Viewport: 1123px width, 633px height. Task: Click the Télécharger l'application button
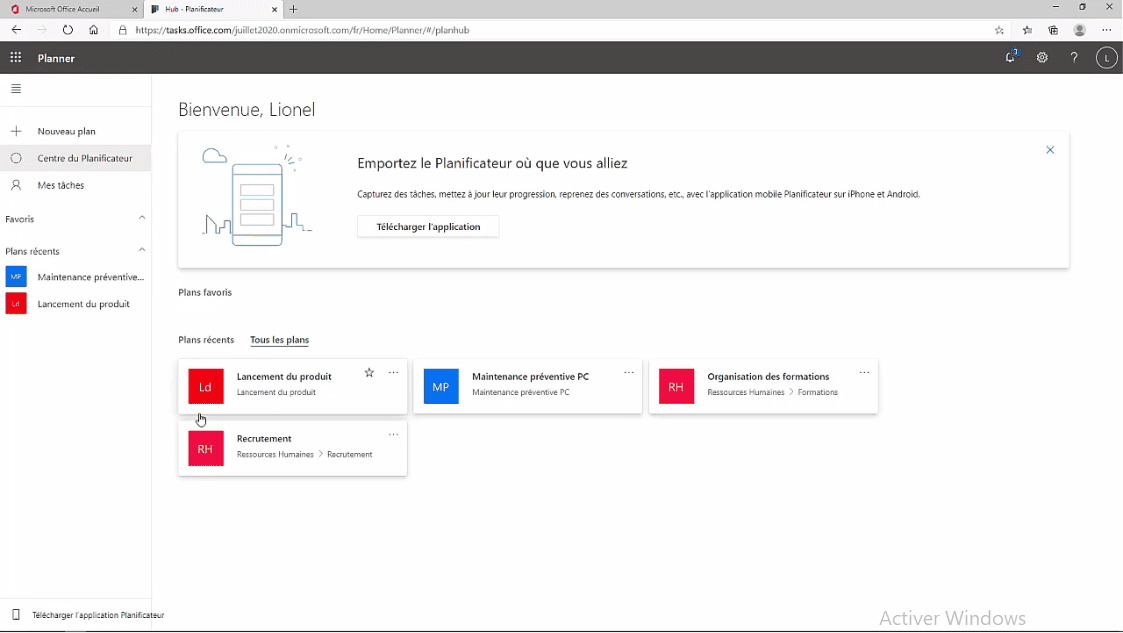427,226
